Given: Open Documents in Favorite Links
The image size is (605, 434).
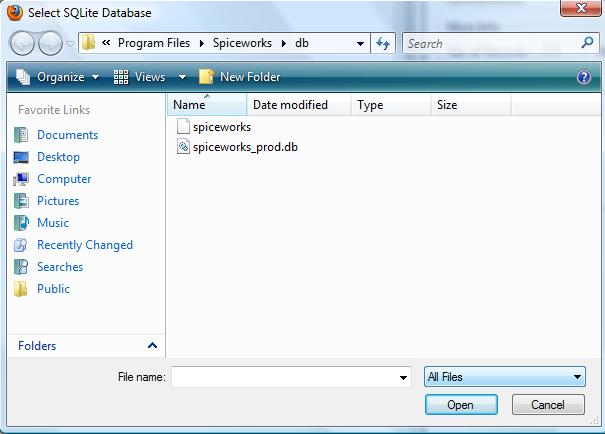Looking at the screenshot, I should (x=68, y=135).
